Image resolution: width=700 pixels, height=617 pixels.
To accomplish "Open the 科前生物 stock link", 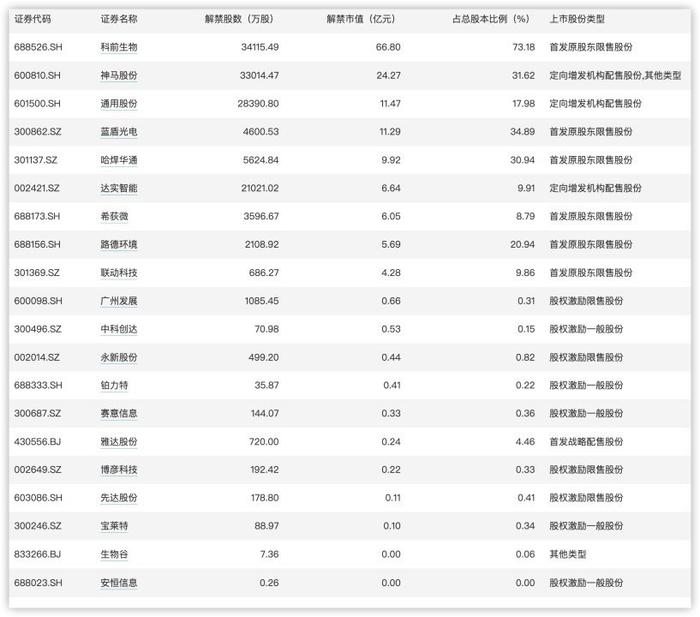I will click(x=119, y=47).
